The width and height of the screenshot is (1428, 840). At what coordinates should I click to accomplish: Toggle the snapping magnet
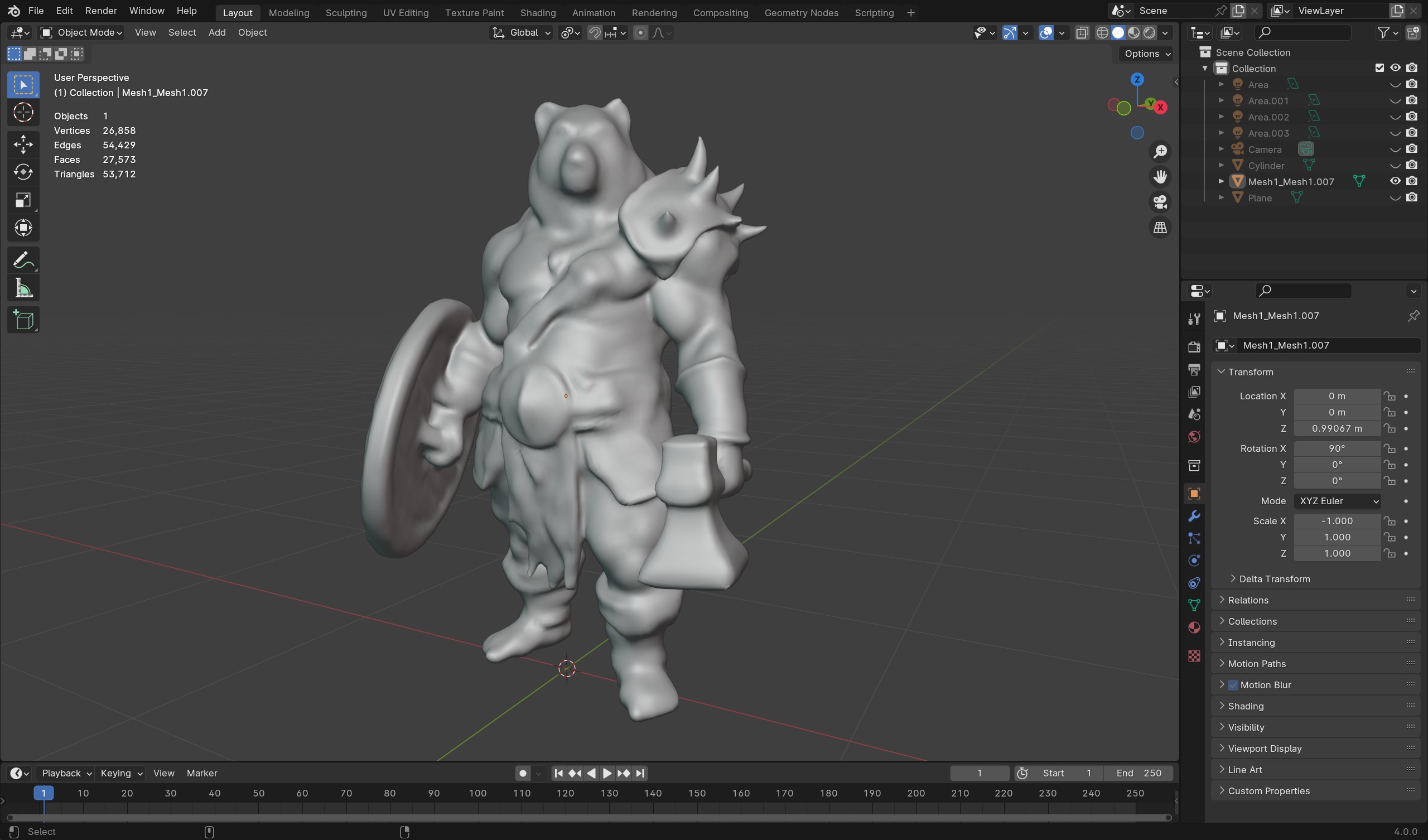pos(595,33)
